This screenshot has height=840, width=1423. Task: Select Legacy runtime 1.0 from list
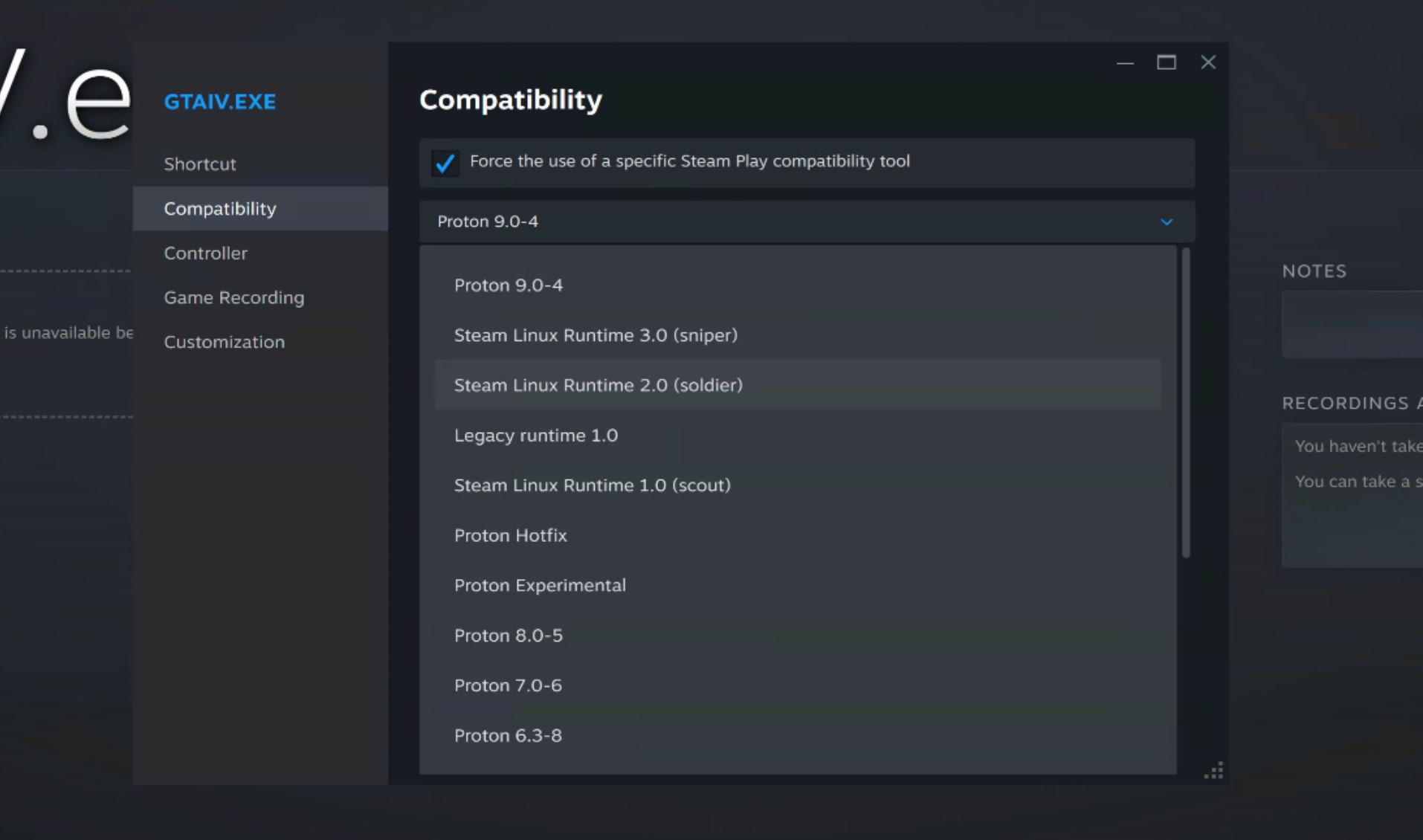coord(535,436)
